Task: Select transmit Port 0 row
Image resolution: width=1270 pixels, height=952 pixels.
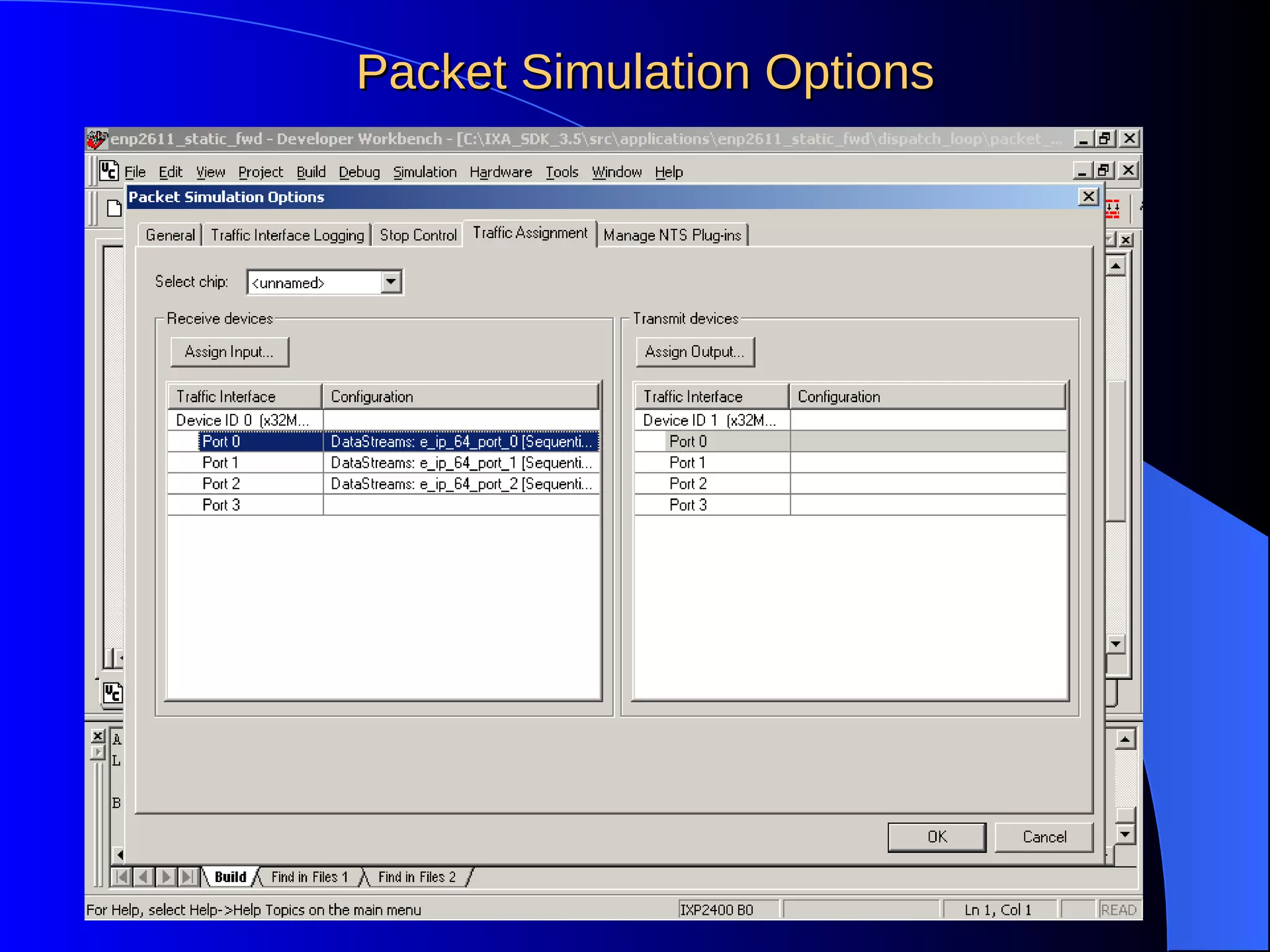Action: click(850, 441)
